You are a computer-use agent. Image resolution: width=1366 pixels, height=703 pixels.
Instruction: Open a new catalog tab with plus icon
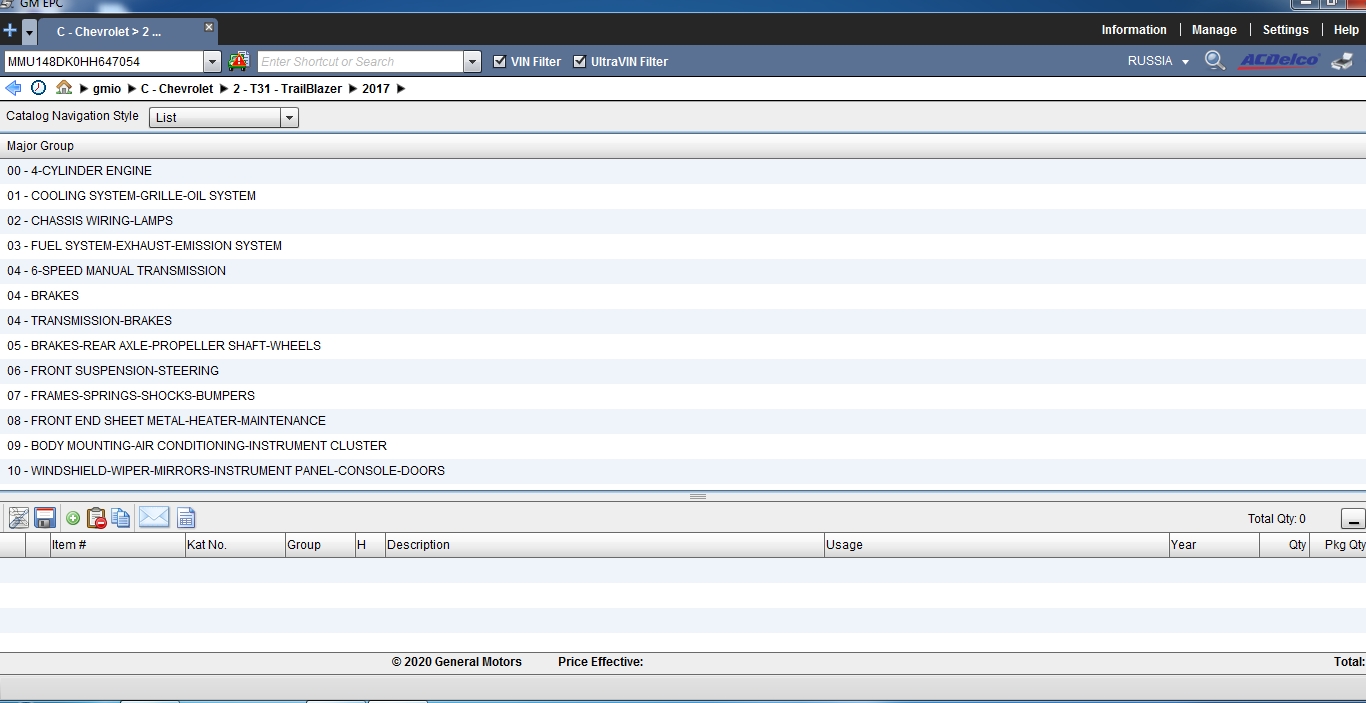[x=10, y=31]
